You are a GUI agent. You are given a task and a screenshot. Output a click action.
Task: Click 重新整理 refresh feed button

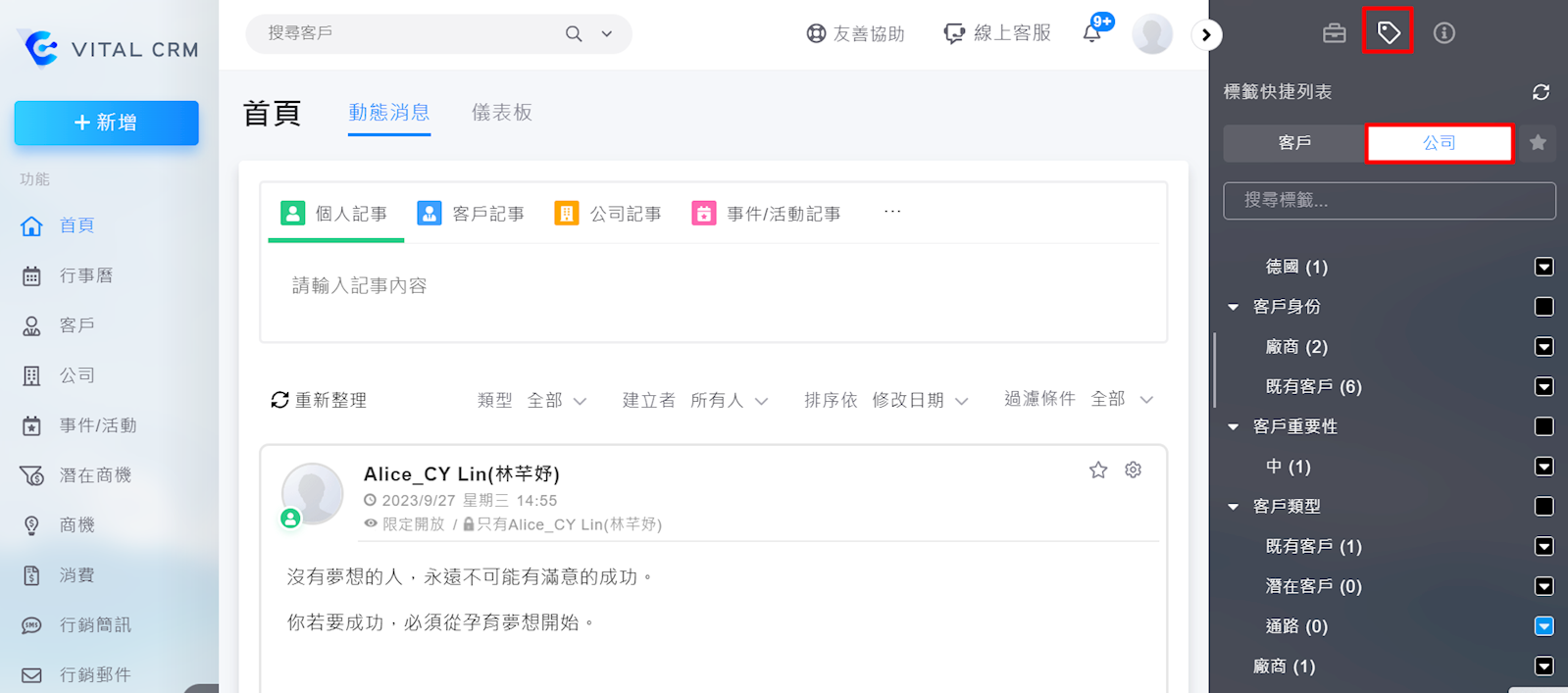[319, 400]
